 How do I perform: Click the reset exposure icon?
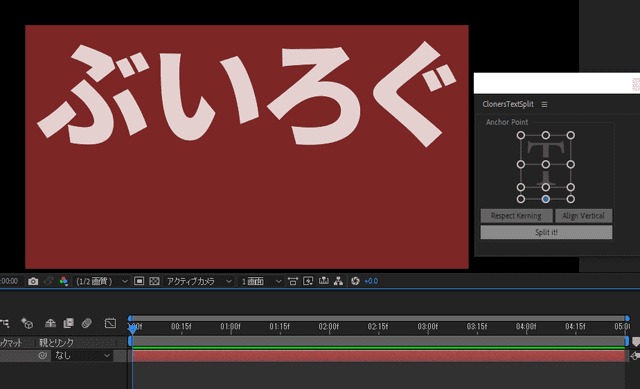[355, 281]
